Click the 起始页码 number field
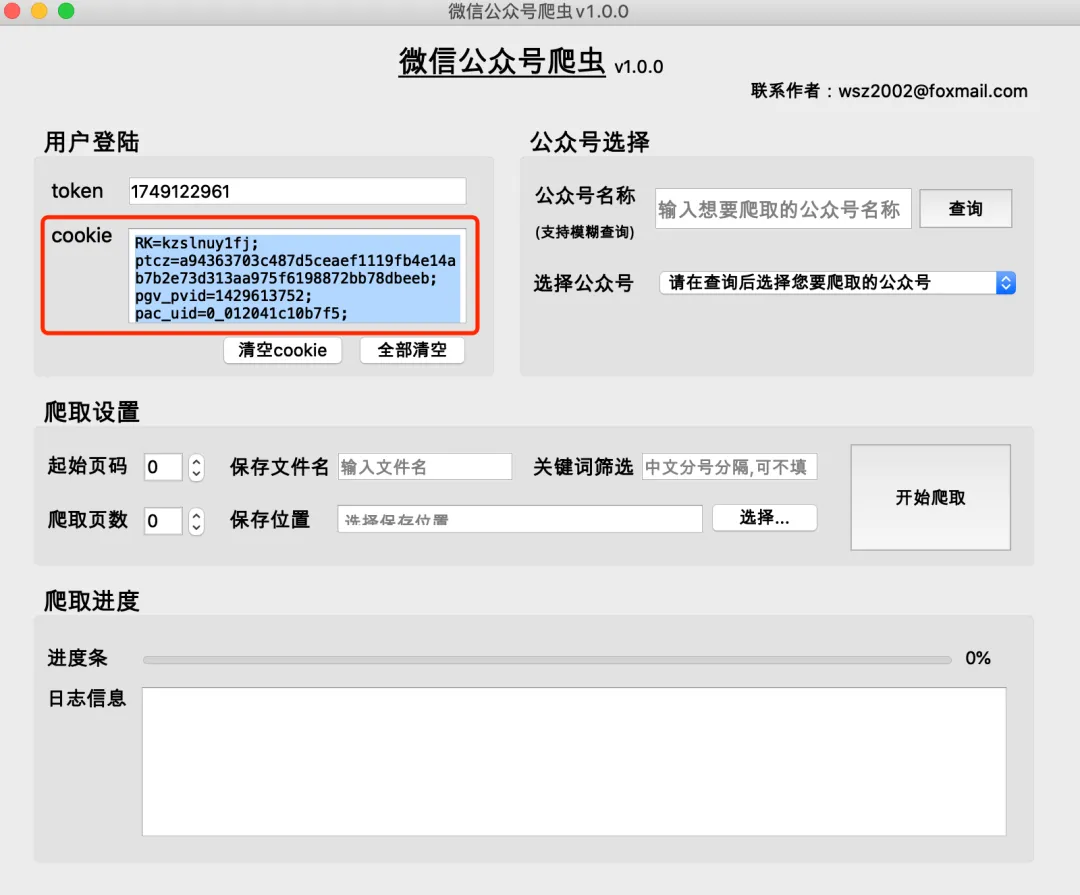 pos(163,467)
